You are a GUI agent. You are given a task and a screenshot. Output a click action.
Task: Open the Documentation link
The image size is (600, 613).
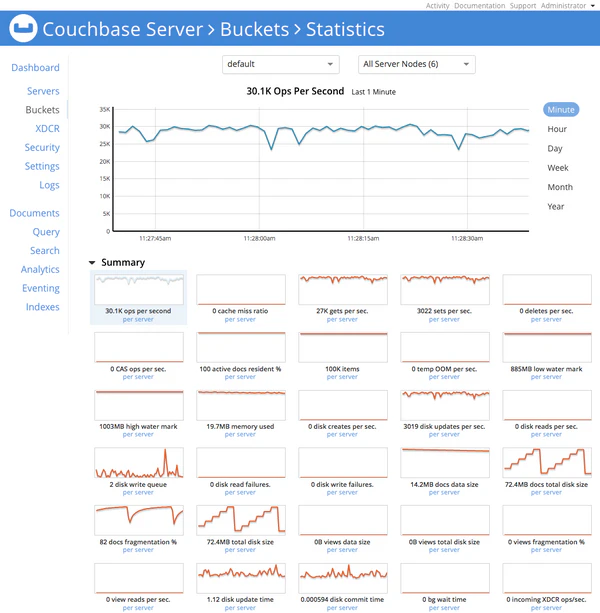479,6
